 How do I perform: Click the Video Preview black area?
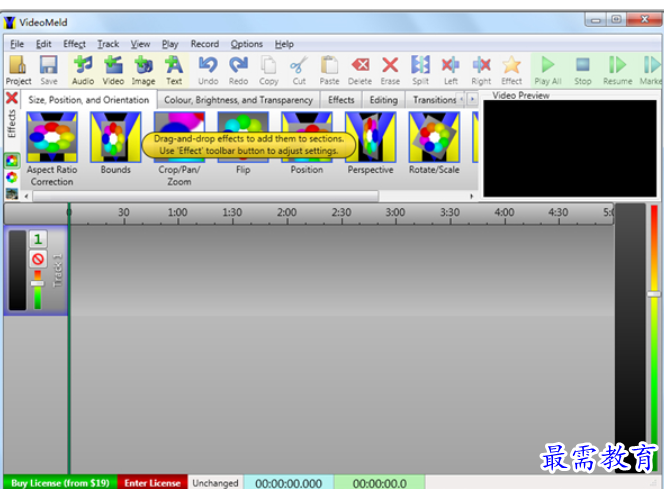pos(570,148)
